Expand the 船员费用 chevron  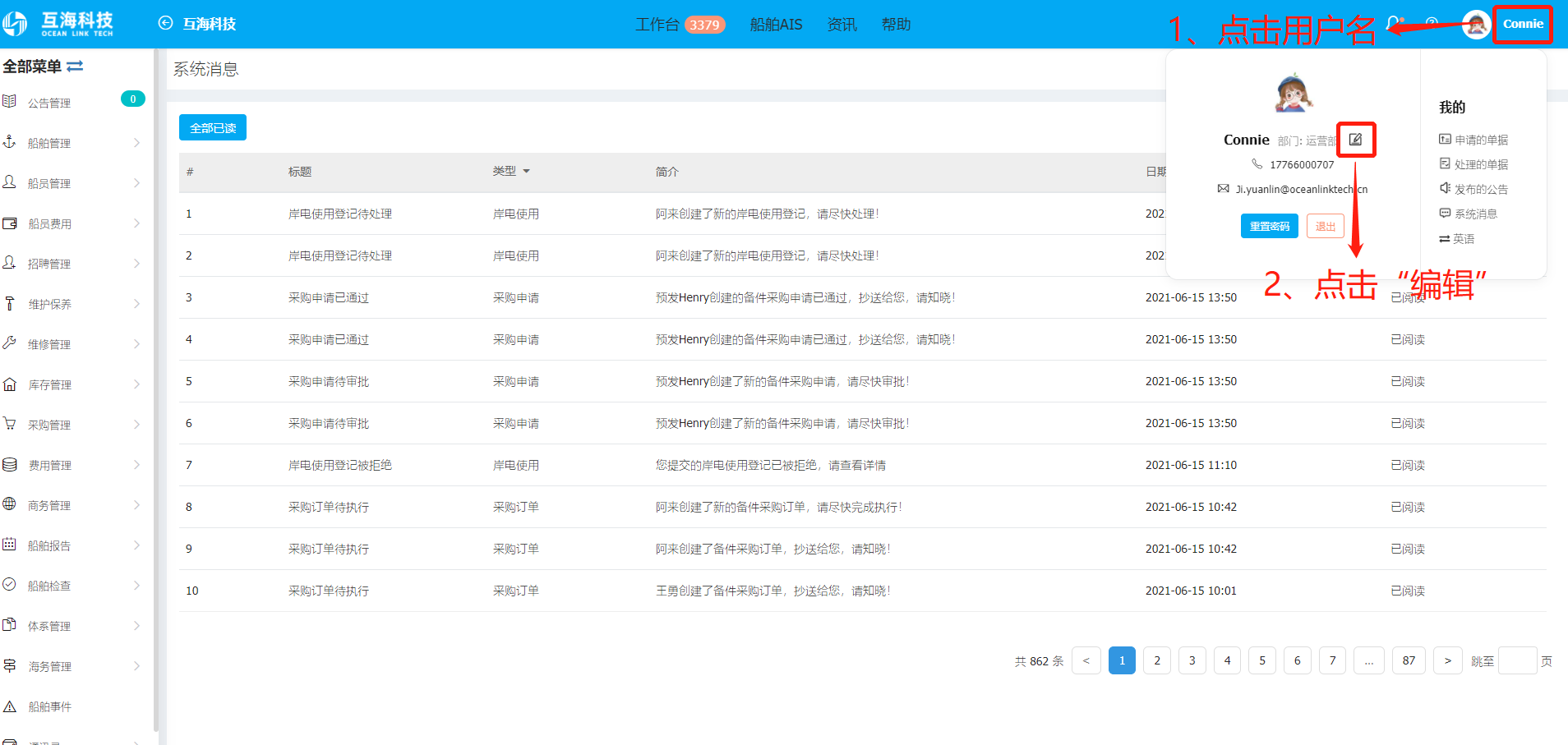click(x=136, y=223)
